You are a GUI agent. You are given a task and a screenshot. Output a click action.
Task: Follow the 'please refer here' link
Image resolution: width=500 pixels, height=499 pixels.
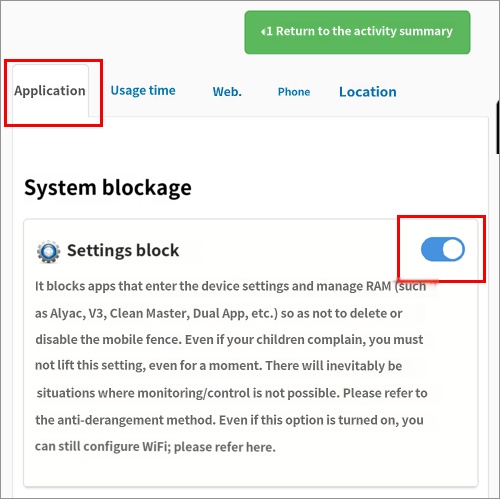[225, 447]
